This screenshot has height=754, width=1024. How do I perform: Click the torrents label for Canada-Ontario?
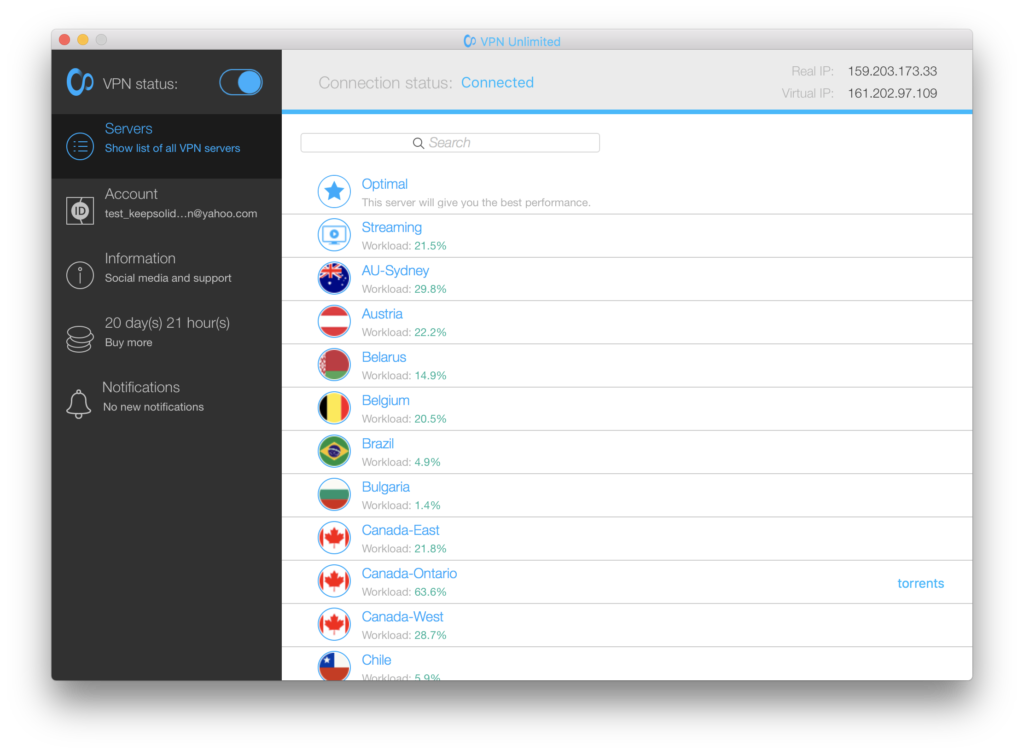click(920, 584)
